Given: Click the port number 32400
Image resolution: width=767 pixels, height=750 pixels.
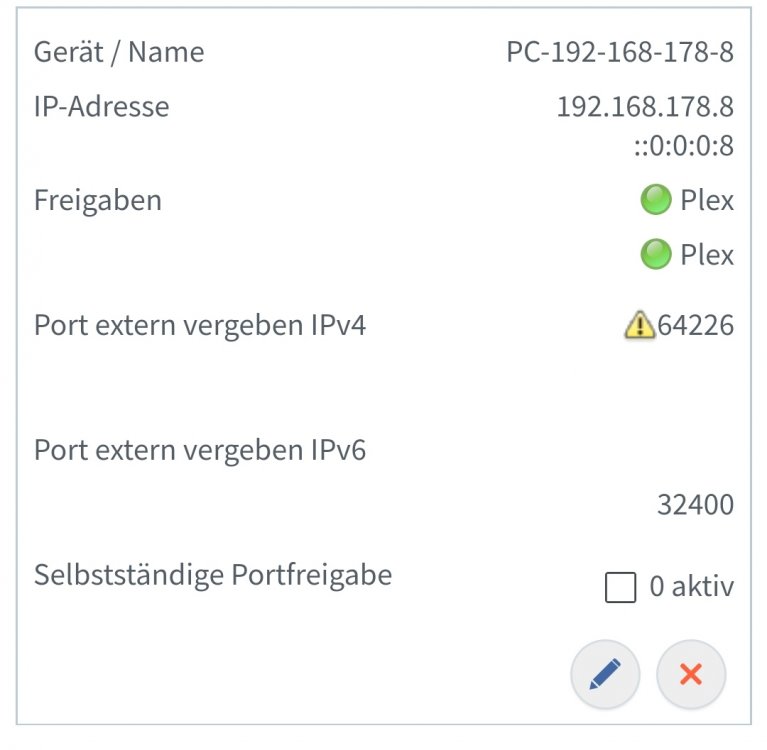Looking at the screenshot, I should [695, 504].
